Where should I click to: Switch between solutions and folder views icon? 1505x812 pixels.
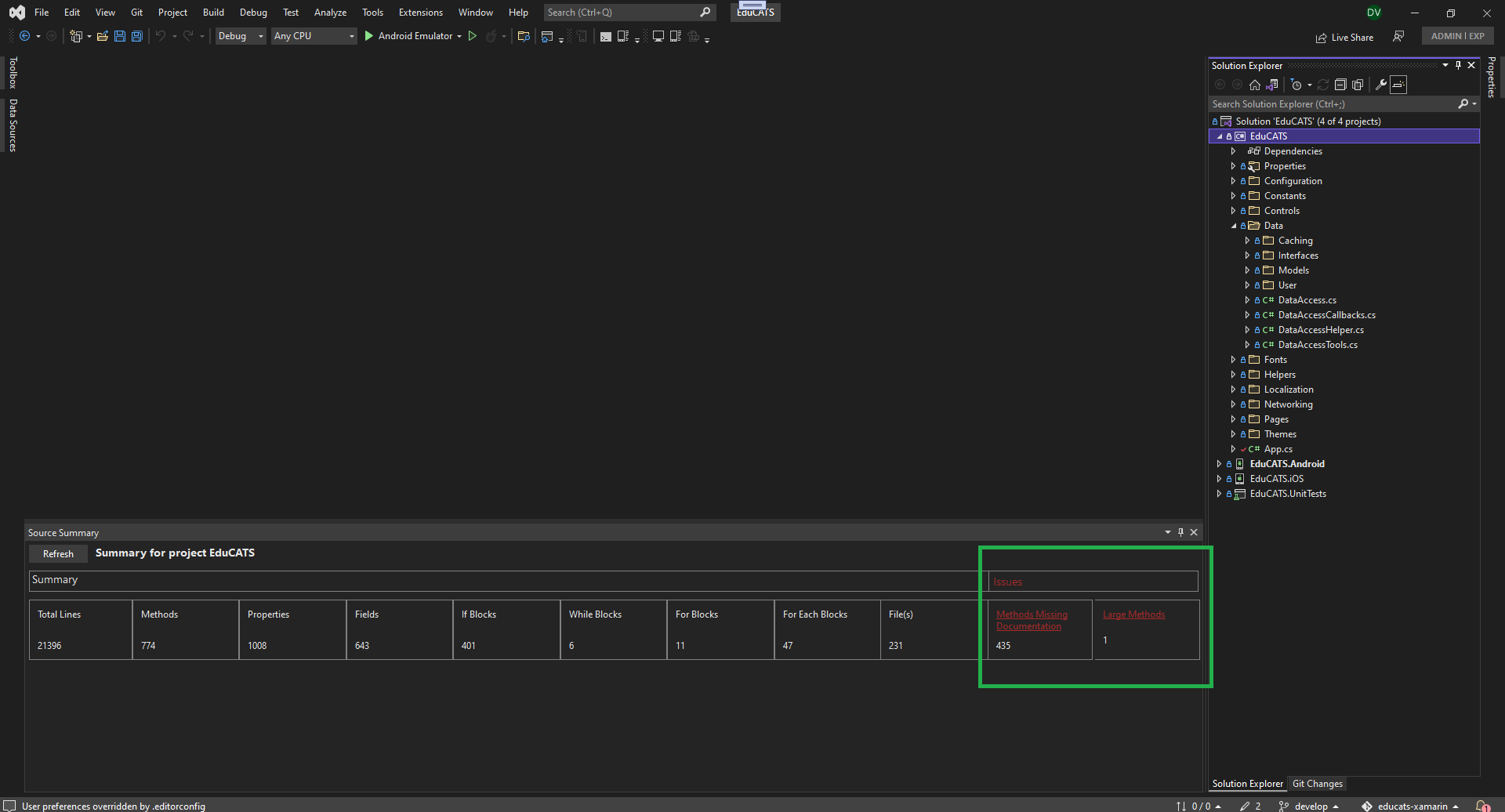(1272, 85)
